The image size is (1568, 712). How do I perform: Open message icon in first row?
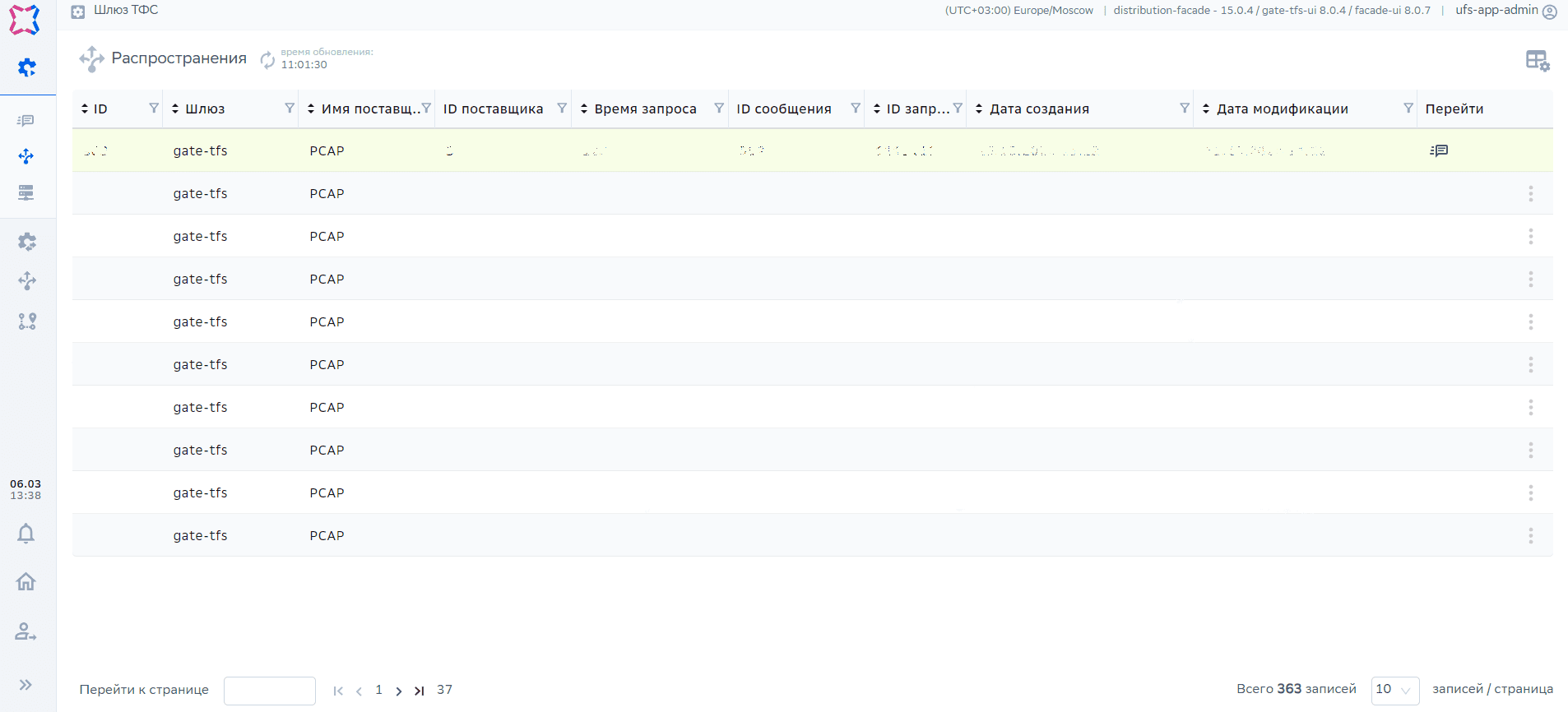click(x=1439, y=150)
